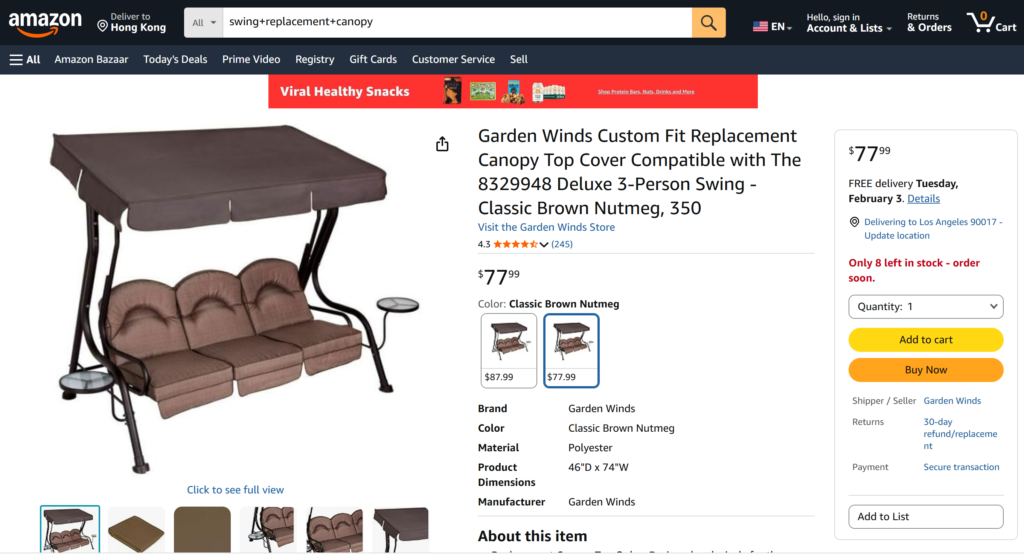Visit the Garden Winds Store link
Screen dimensions: 1024x554
(x=546, y=227)
